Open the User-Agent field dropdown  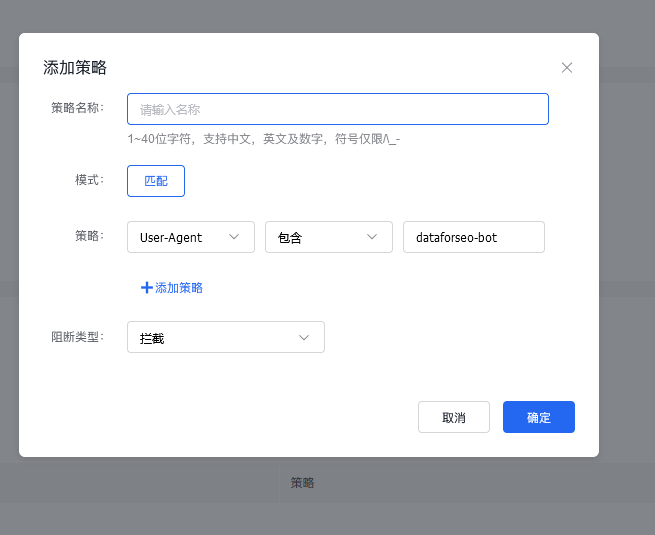191,237
